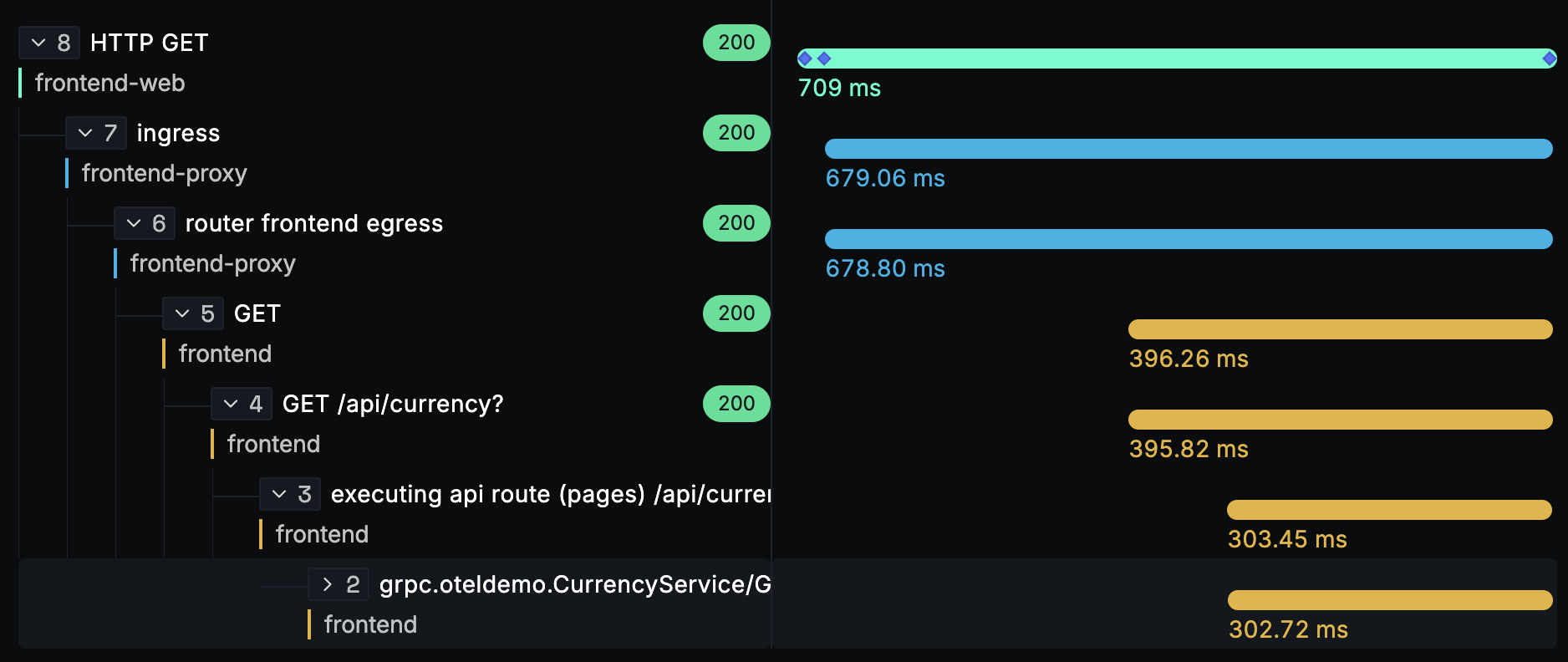
Task: Expand the grpc CurrencyService span
Action: [328, 584]
